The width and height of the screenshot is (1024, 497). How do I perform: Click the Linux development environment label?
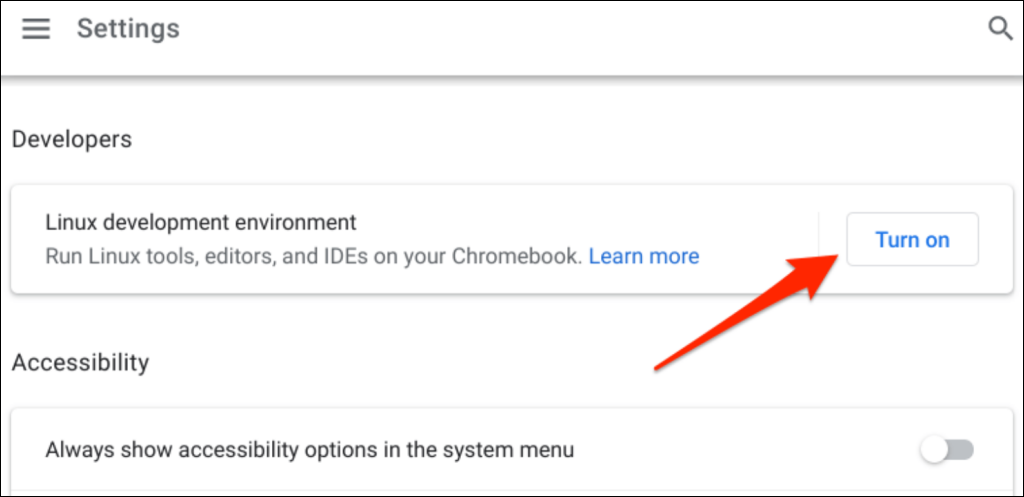[x=201, y=223]
